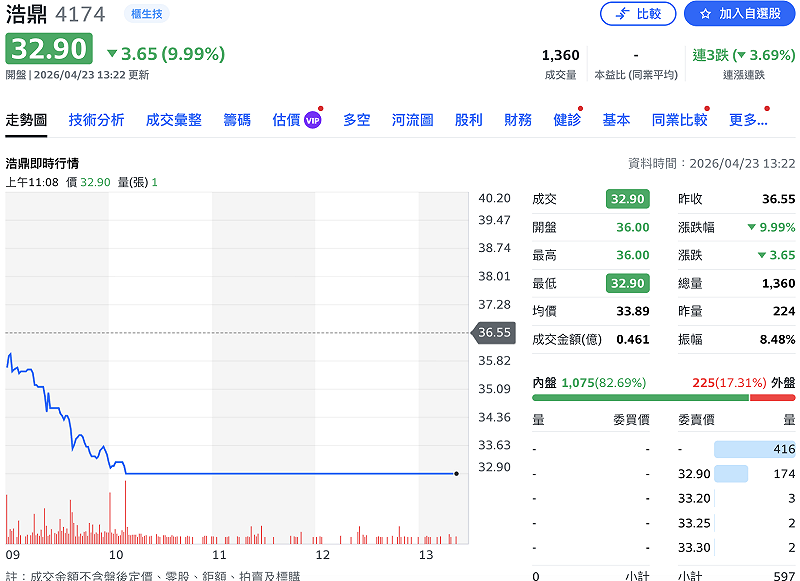Viewport: 800px width, 581px height.
Task: Switch to 股利 tab
Action: pos(468,120)
